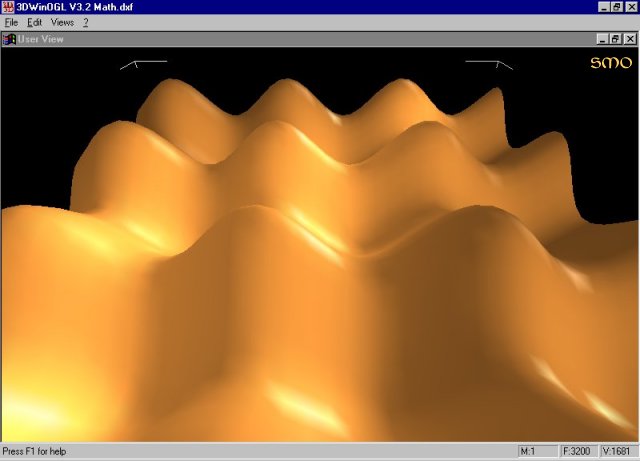The height and width of the screenshot is (461, 640).
Task: Click the F:3200 status bar field
Action: tap(579, 451)
